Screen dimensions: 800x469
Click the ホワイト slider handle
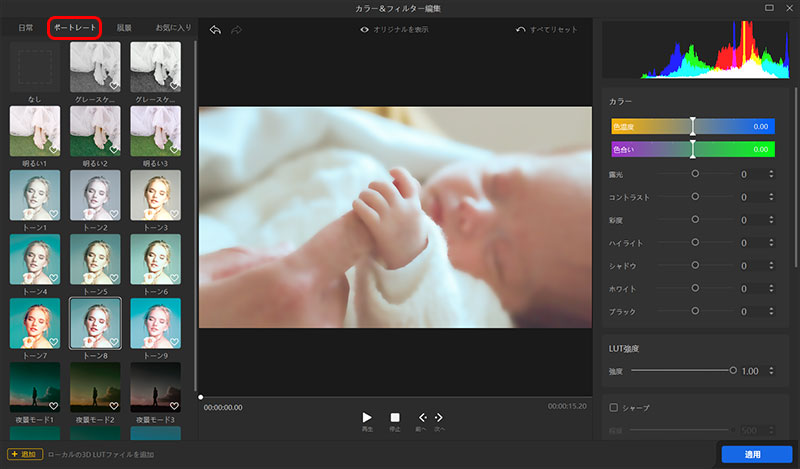coord(695,288)
